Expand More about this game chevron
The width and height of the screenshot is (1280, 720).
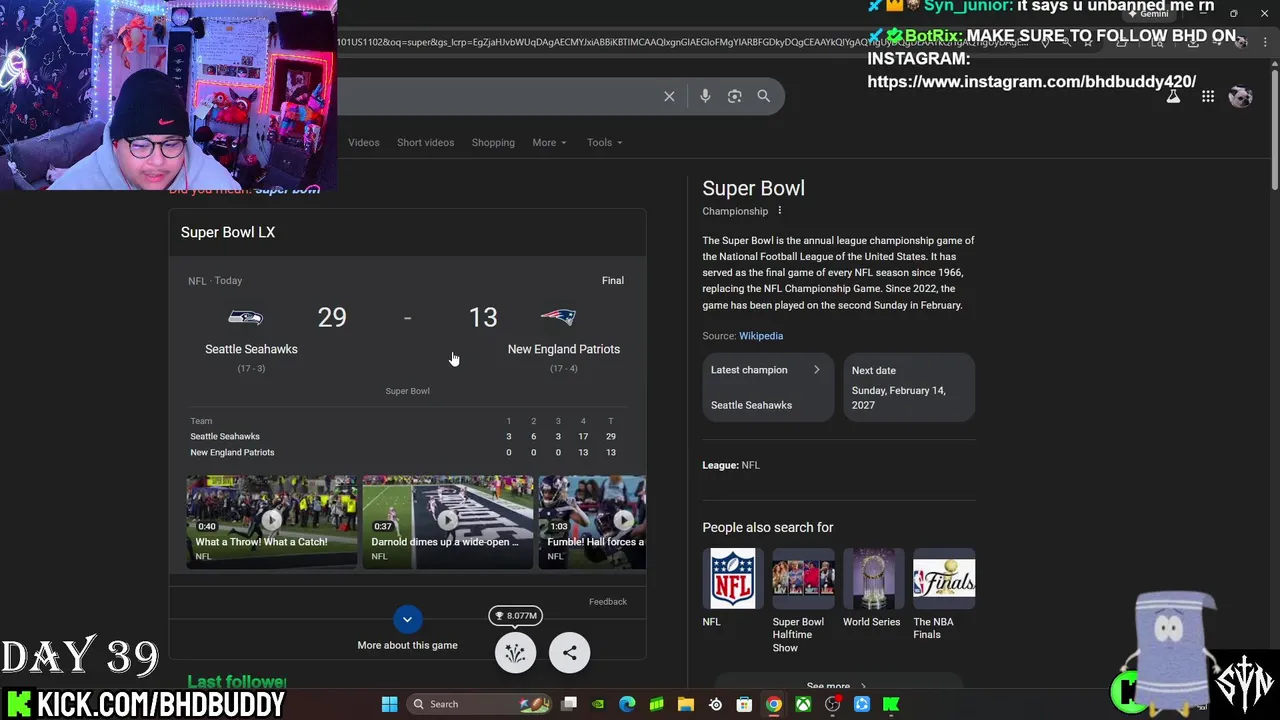tap(407, 619)
